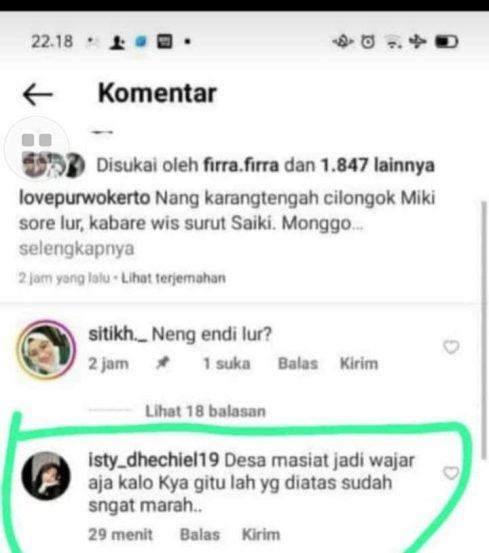
Task: Open isty_dhechiel19 profile picture
Action: [x=46, y=476]
